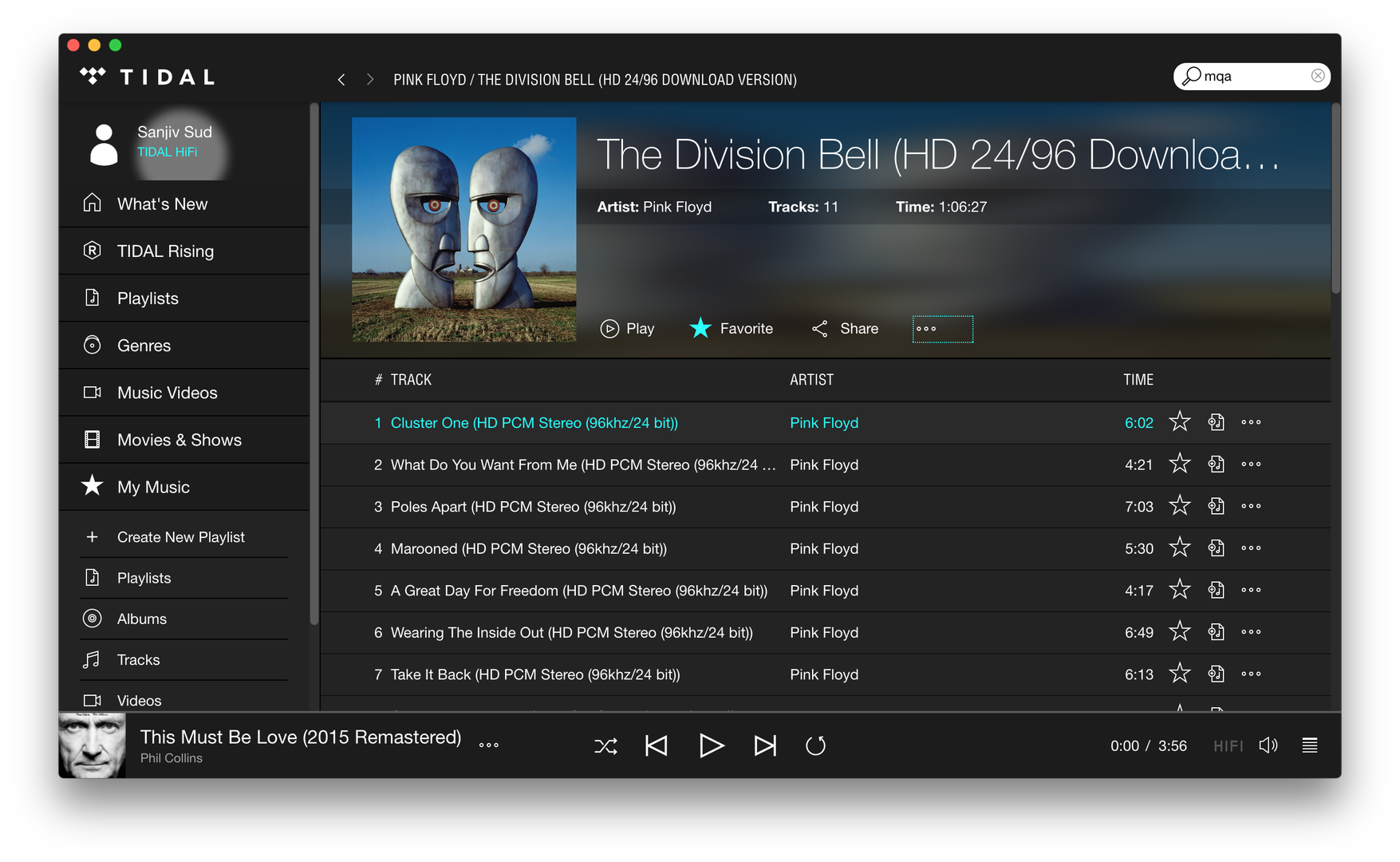Open the play queue list icon
1400x862 pixels.
1309,745
